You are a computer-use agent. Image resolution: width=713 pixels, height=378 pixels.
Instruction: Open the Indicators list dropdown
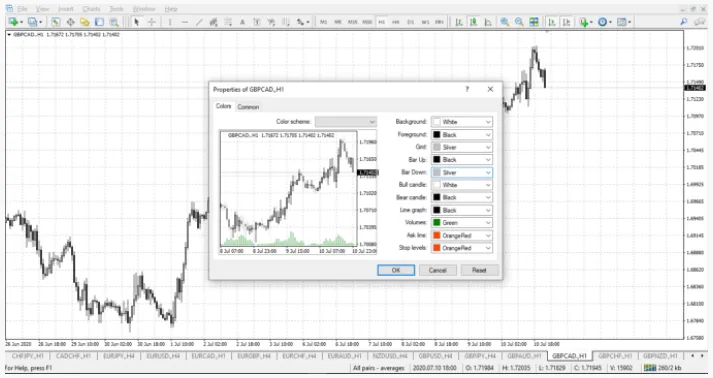pos(586,22)
